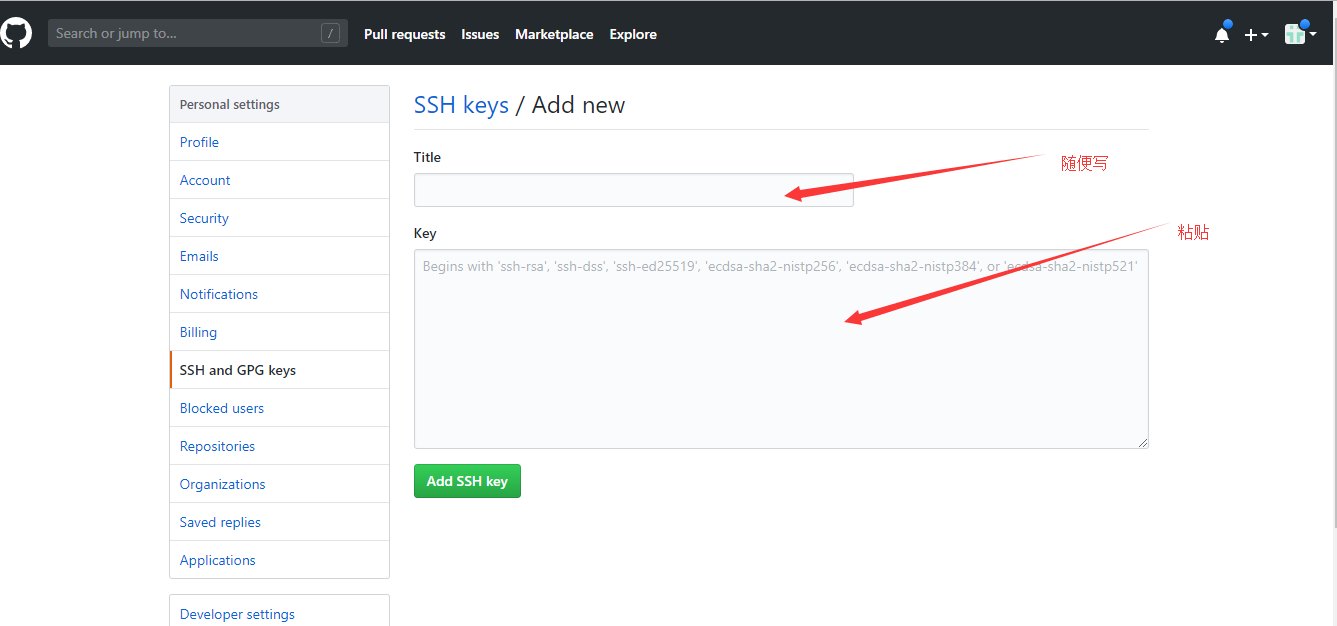The height and width of the screenshot is (626, 1337).
Task: Open Emails settings page
Action: [279, 256]
